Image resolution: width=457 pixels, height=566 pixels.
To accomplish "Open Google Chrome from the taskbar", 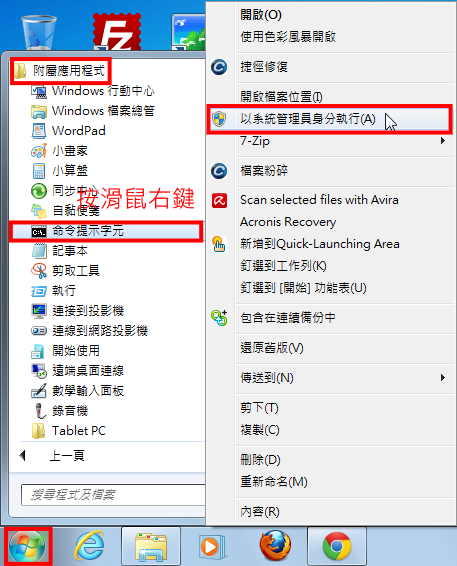I will pyautogui.click(x=337, y=547).
